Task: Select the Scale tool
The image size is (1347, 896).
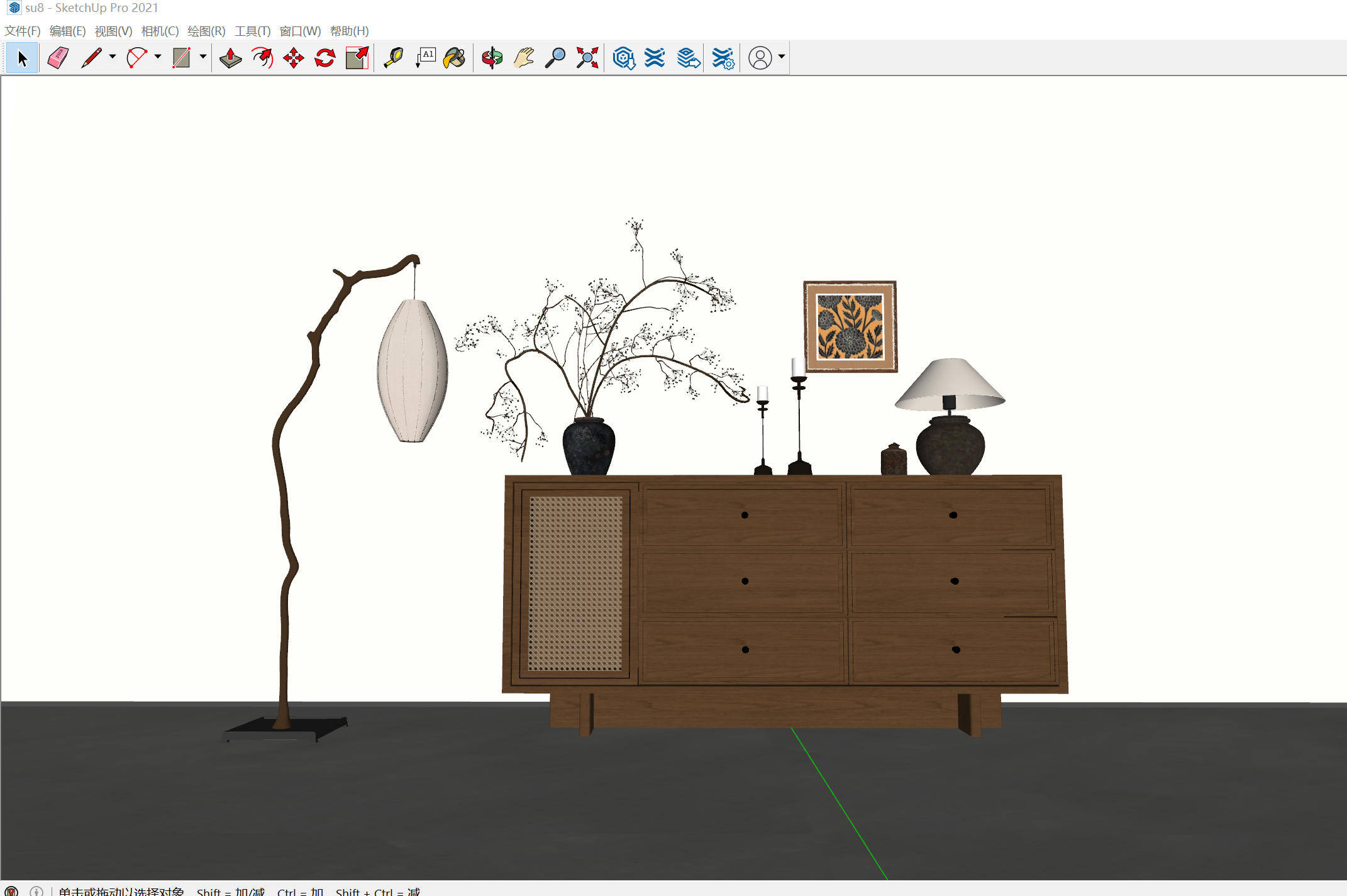Action: tap(357, 58)
